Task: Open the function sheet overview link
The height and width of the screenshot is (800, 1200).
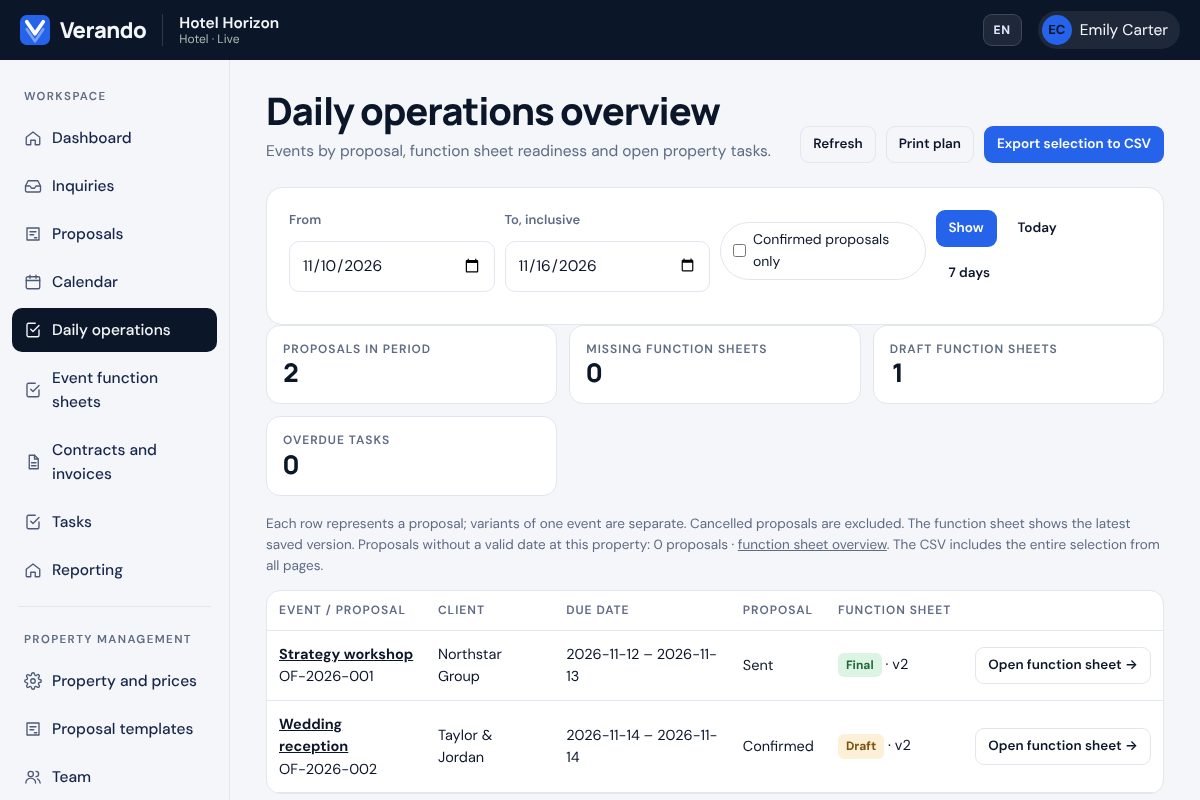Action: tap(812, 545)
